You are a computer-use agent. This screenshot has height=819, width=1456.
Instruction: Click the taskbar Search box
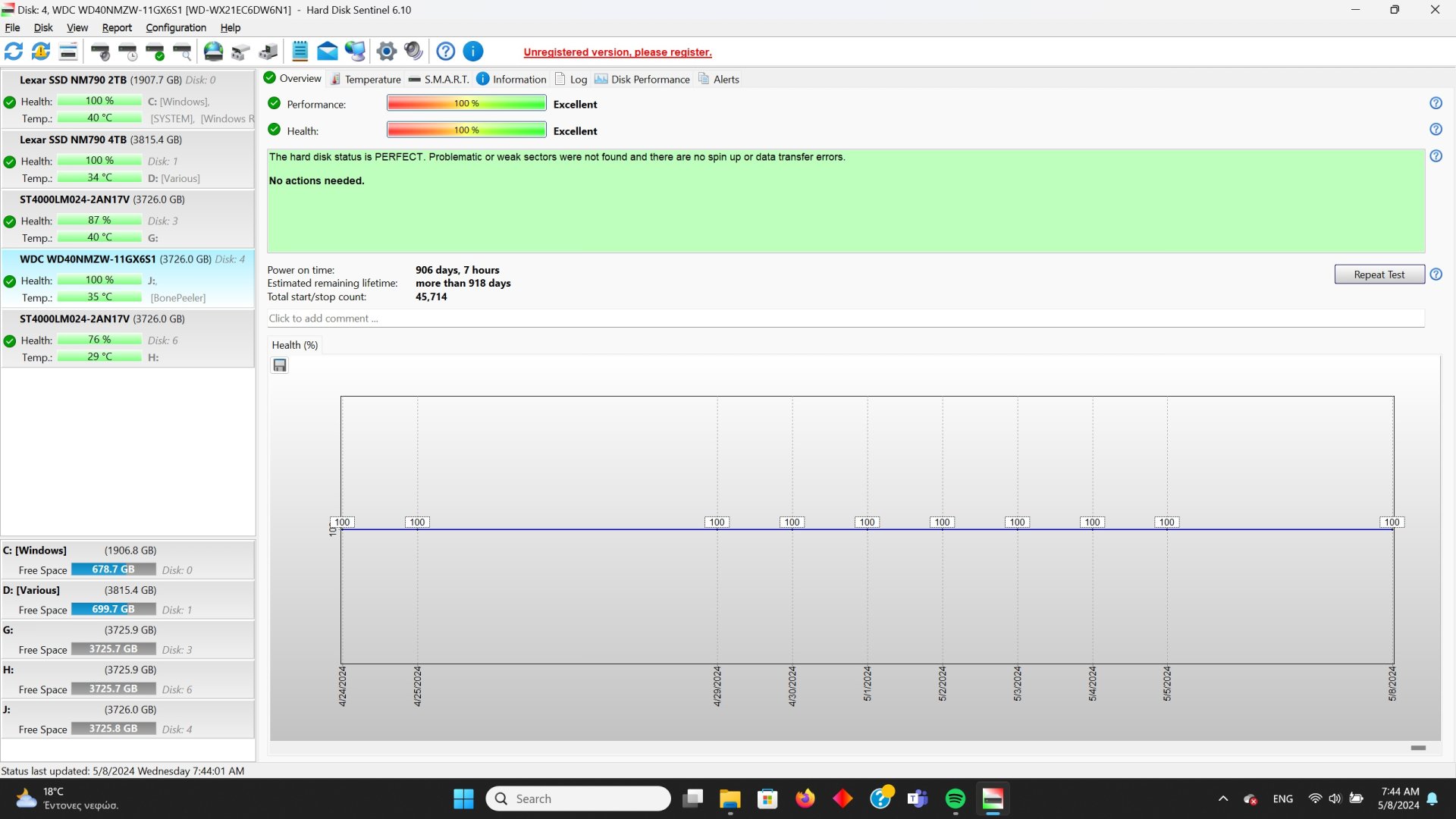coord(578,799)
